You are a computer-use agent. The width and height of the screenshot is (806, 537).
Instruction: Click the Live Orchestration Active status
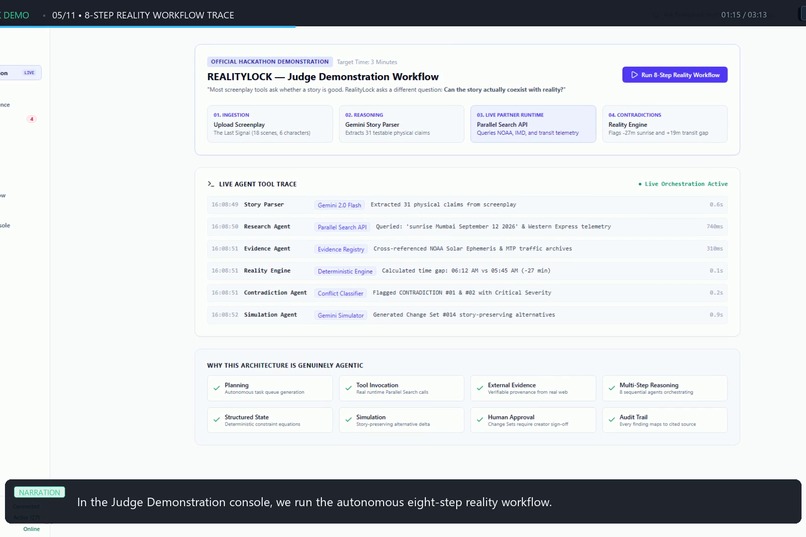(683, 184)
